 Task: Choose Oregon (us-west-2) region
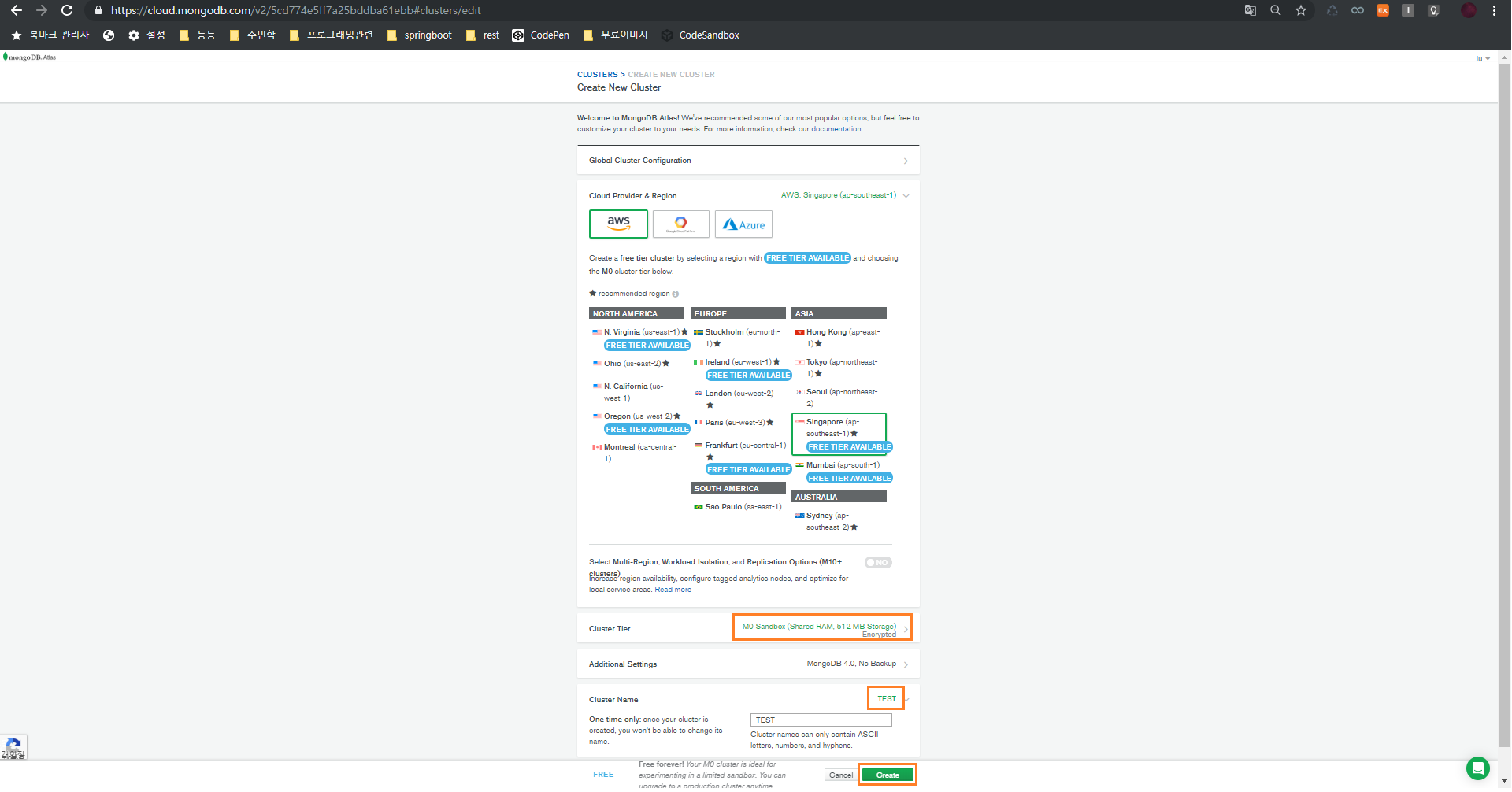[640, 423]
